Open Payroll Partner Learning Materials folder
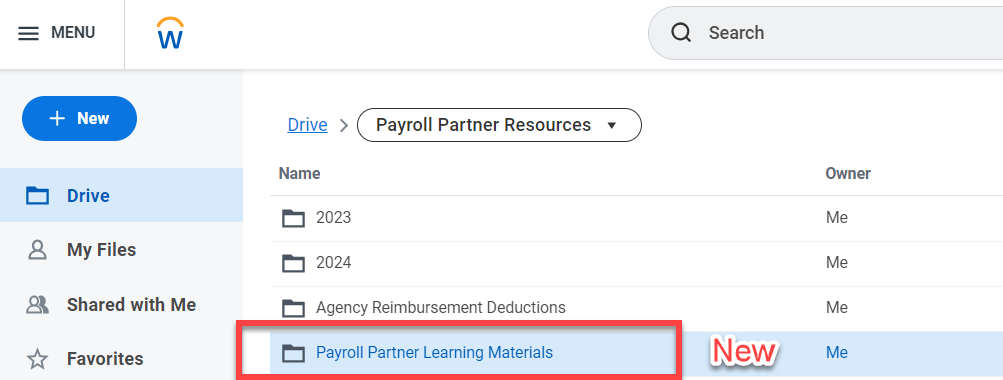 pyautogui.click(x=434, y=352)
